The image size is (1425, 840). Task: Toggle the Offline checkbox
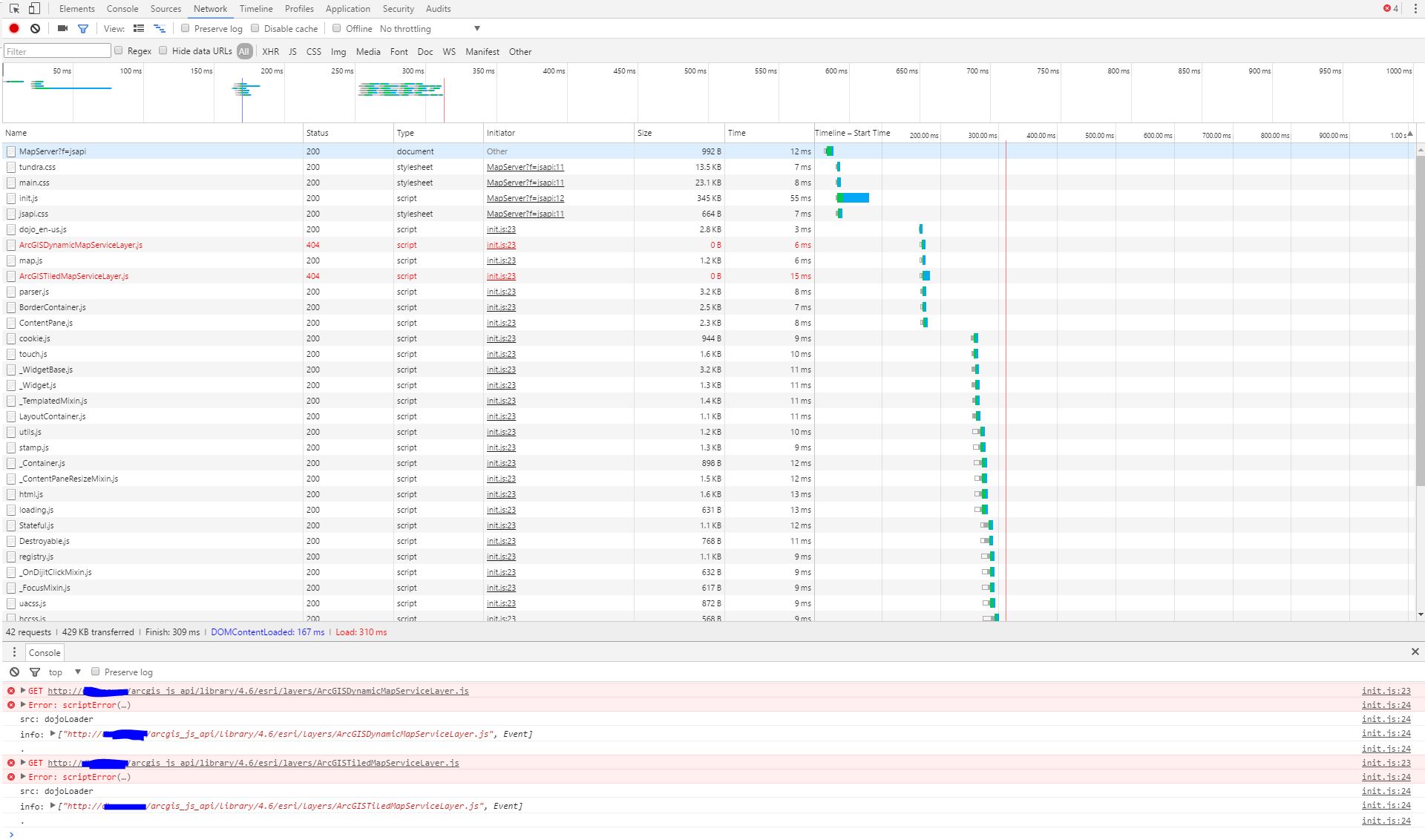pyautogui.click(x=337, y=28)
